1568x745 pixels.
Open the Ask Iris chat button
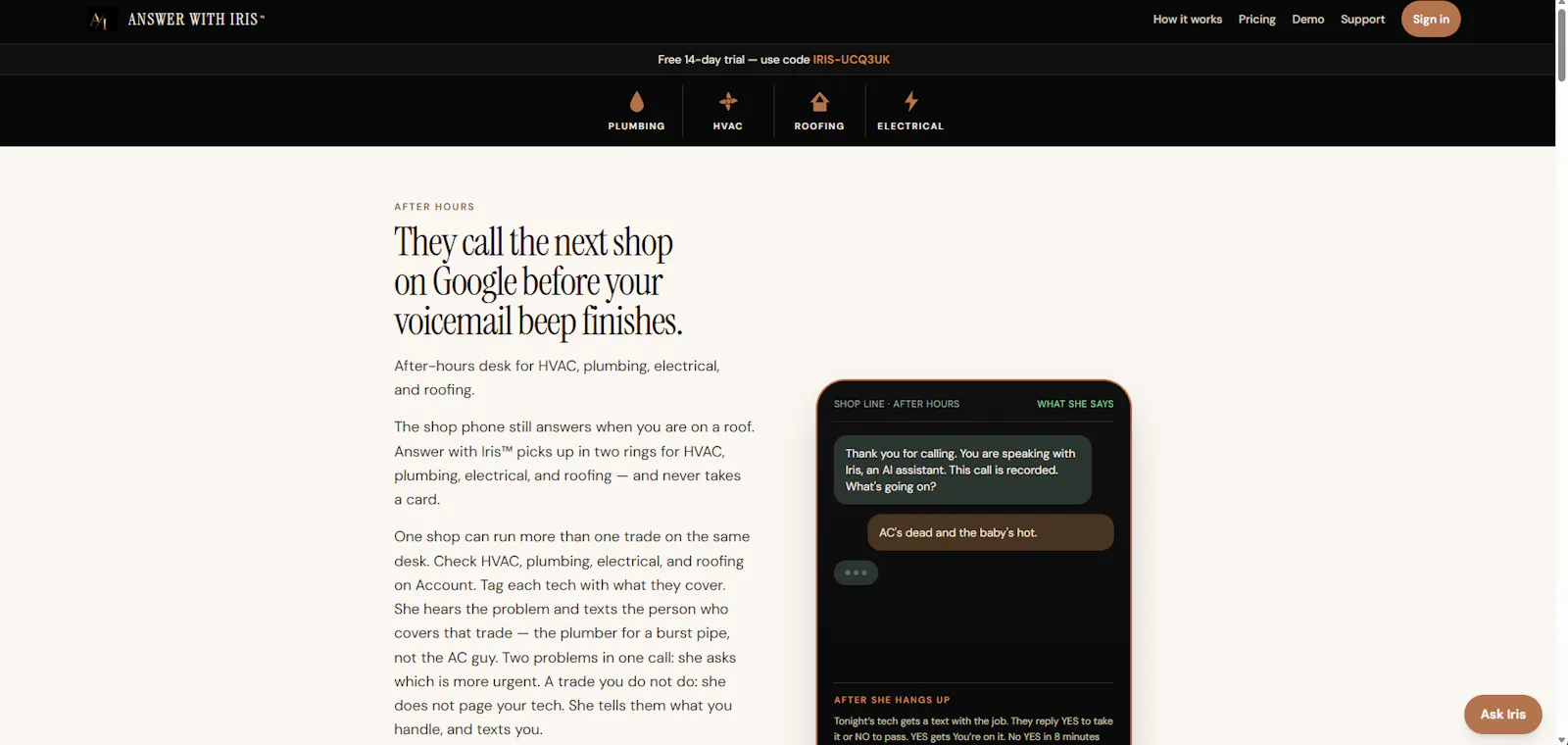pos(1502,715)
